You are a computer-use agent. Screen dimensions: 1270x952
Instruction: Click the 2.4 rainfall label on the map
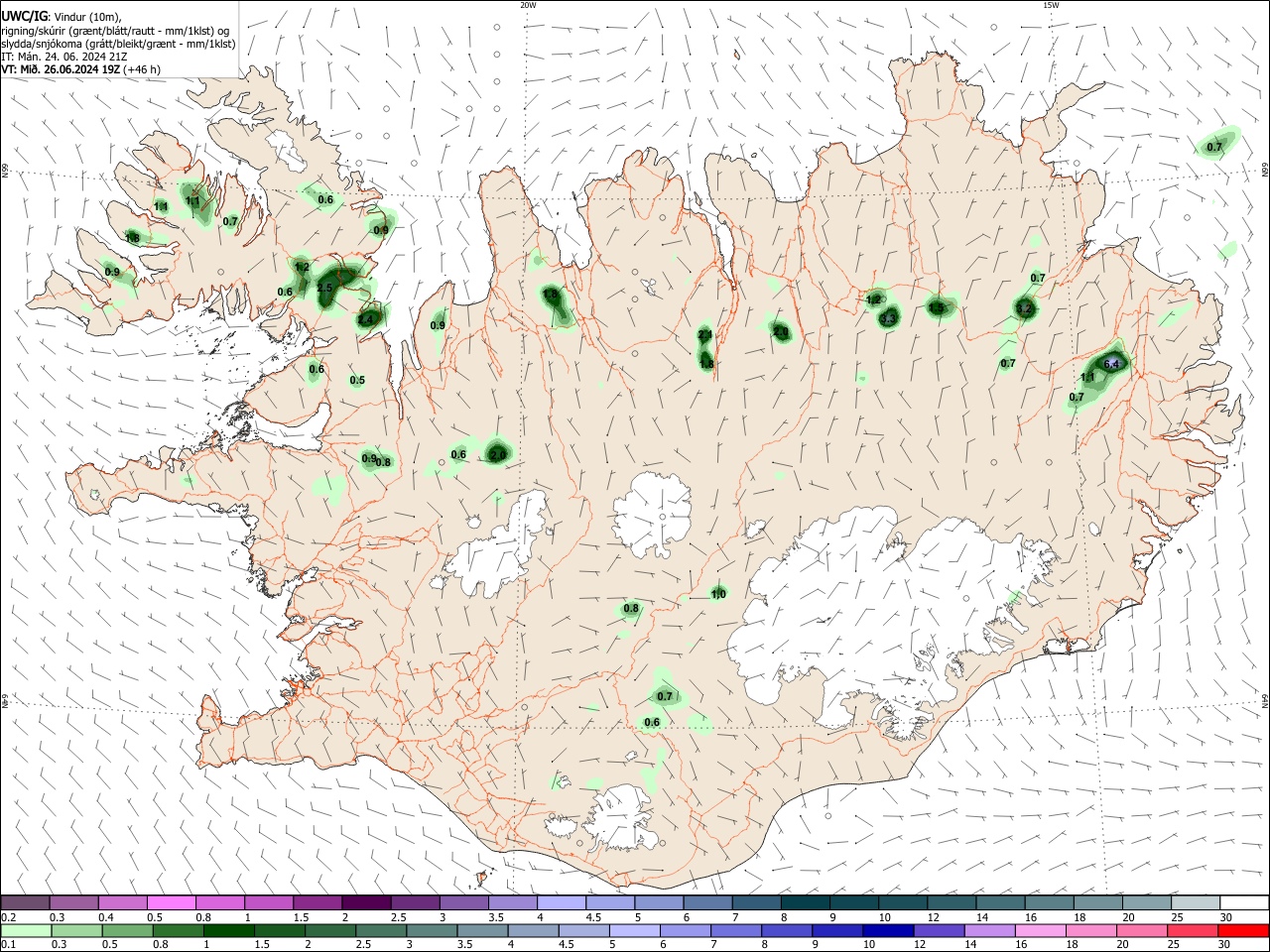coord(366,319)
